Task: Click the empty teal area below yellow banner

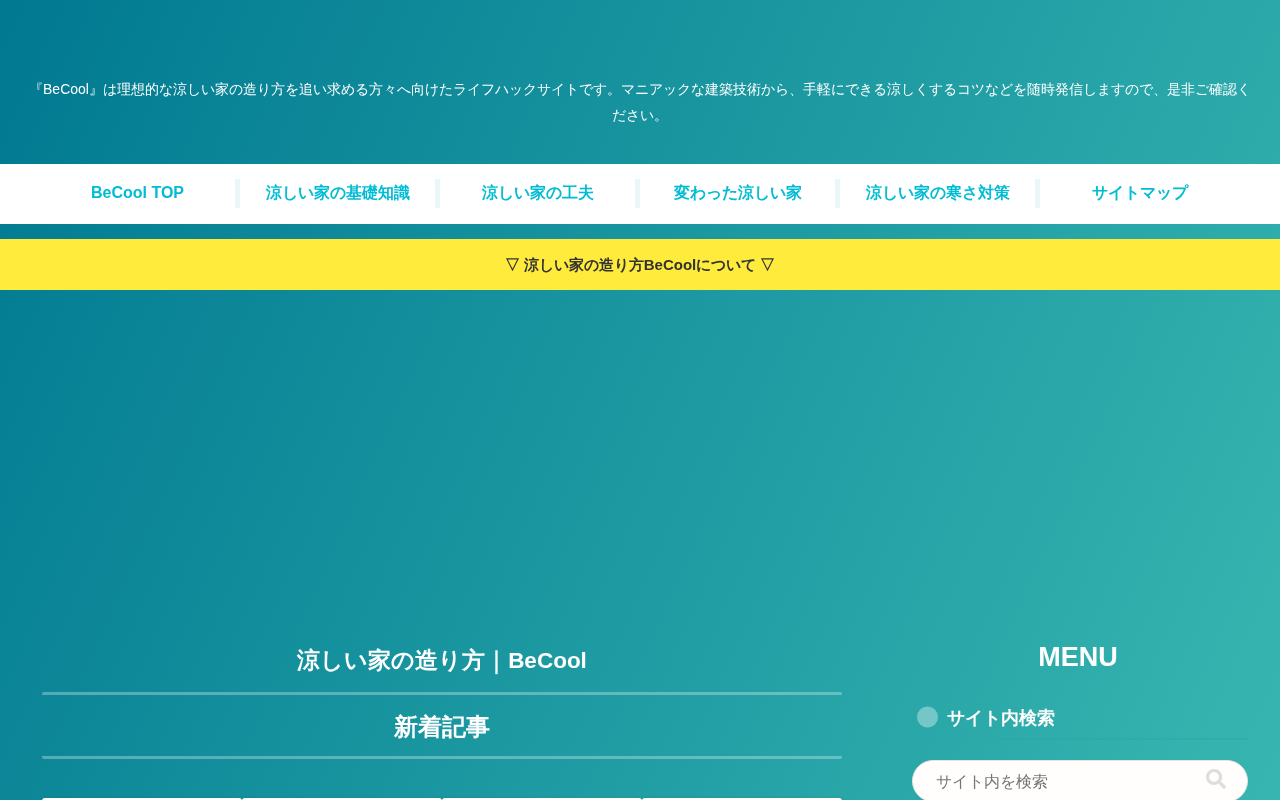Action: coord(640,450)
